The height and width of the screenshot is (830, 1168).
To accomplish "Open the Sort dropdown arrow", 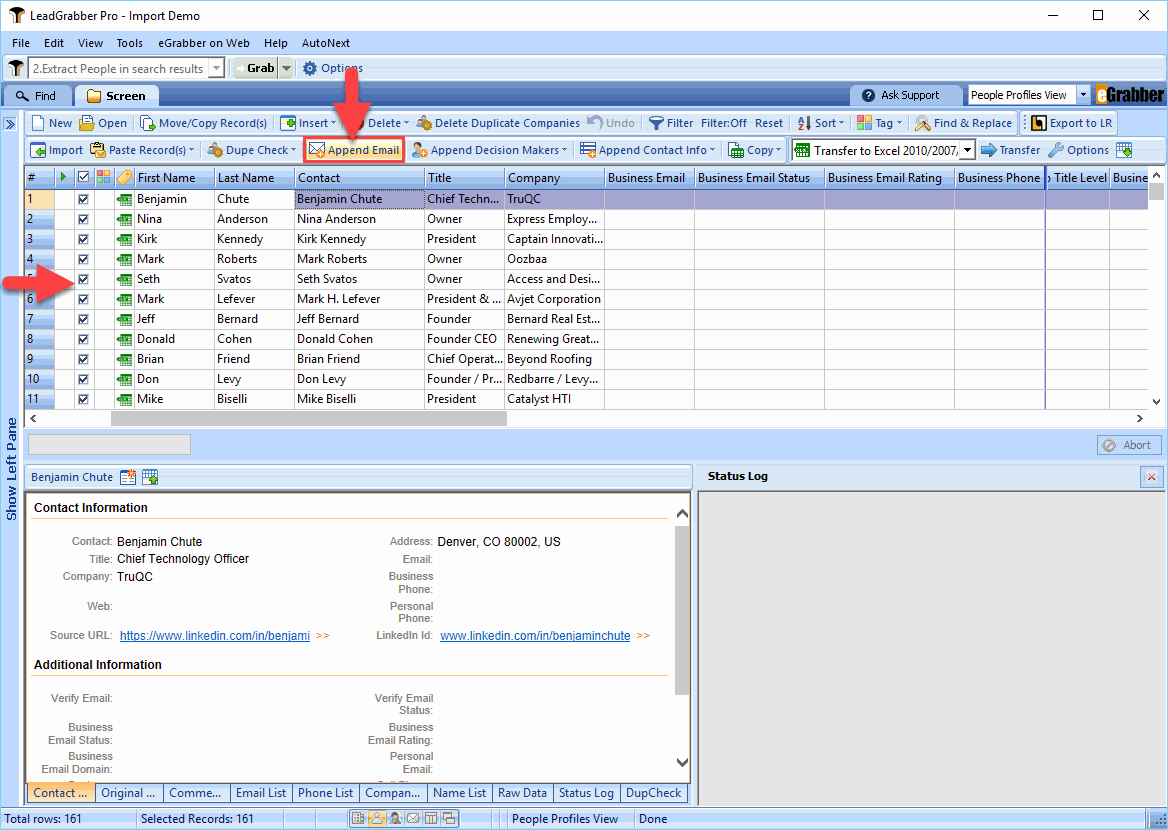I will pos(842,123).
